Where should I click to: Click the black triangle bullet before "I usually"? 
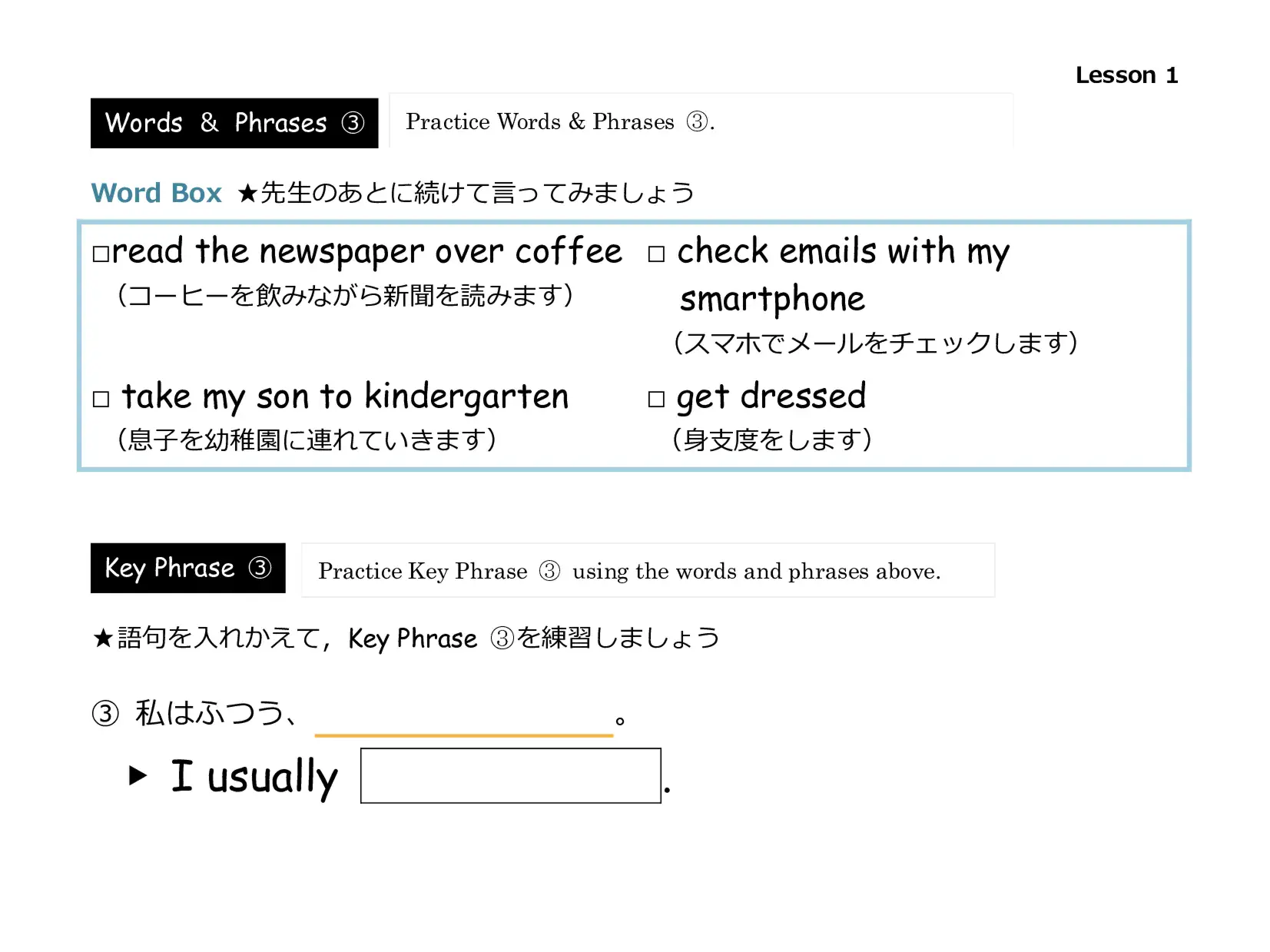pyautogui.click(x=138, y=775)
